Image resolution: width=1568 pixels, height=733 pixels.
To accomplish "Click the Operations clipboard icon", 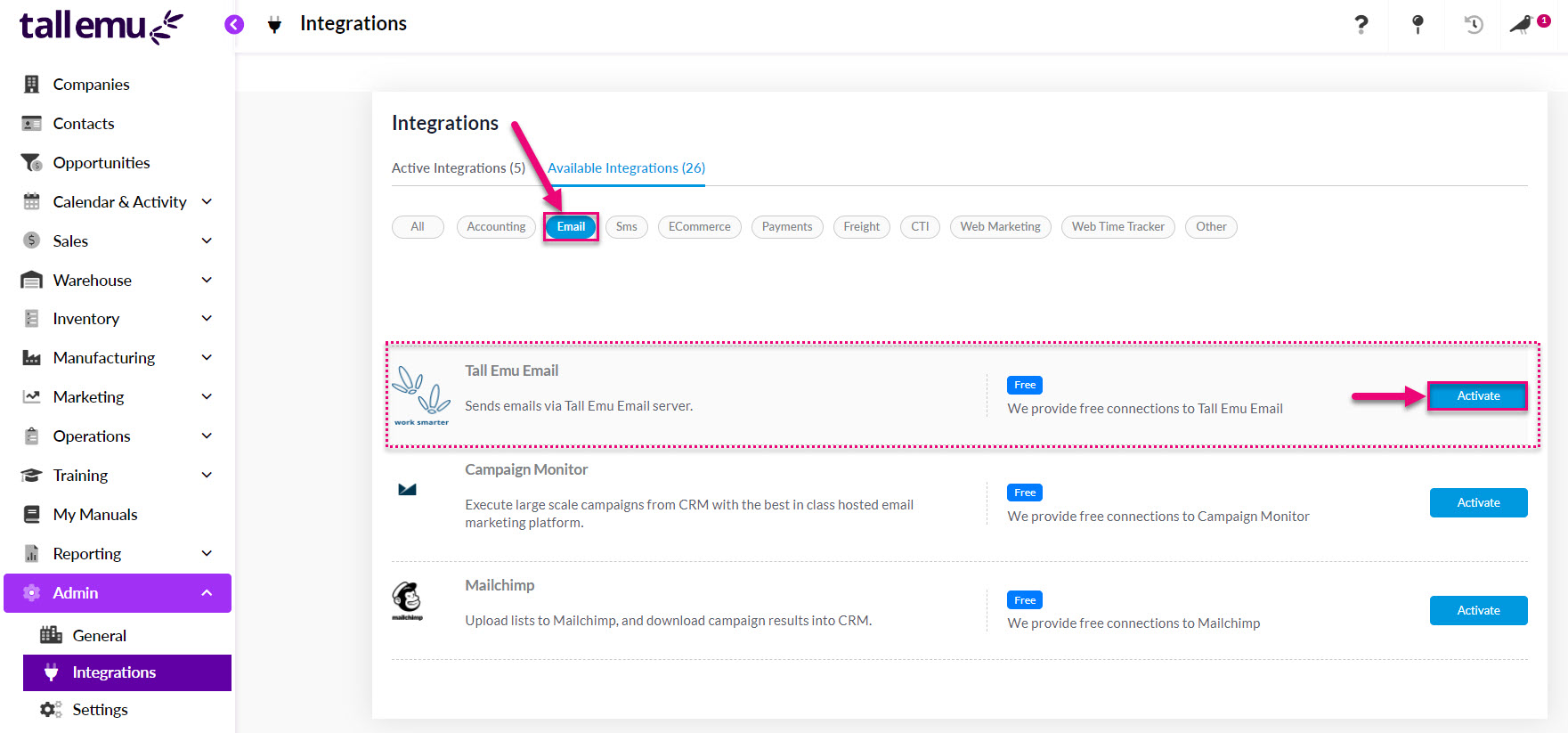I will (32, 436).
